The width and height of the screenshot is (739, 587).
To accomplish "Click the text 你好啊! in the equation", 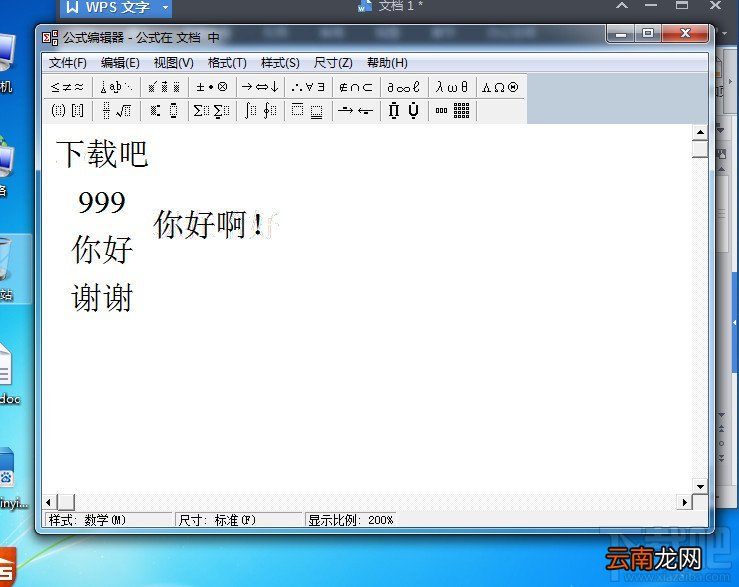I will (209, 224).
